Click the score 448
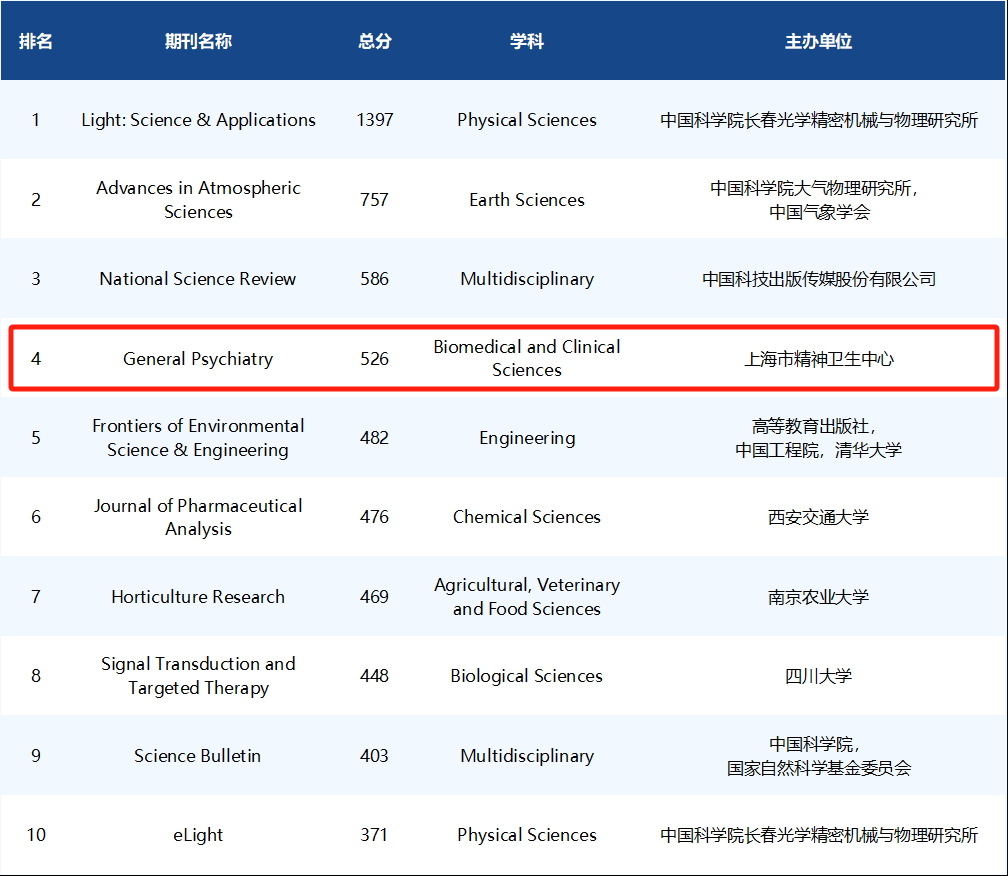Image resolution: width=1008 pixels, height=876 pixels. (374, 675)
